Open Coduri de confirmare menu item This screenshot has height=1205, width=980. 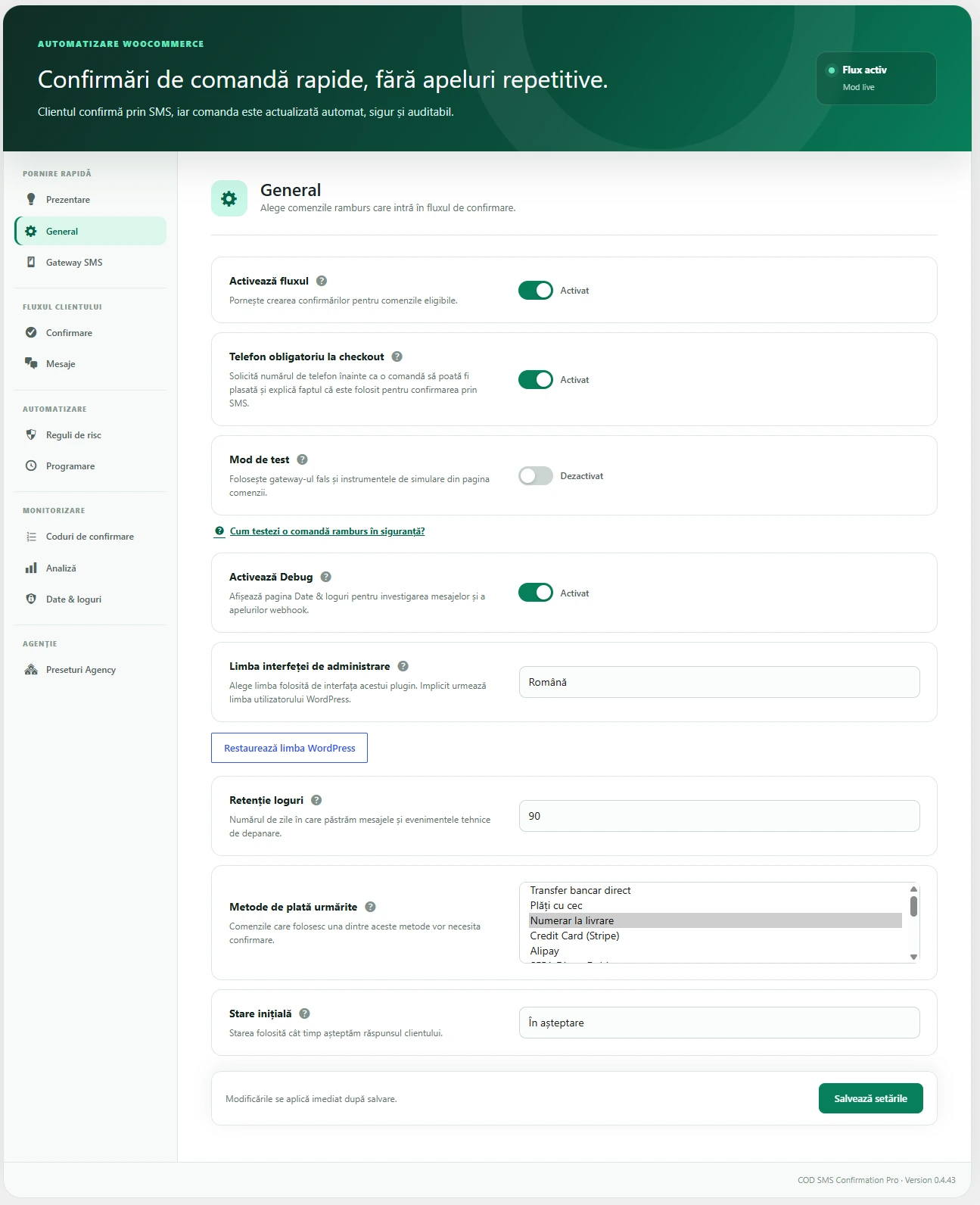coord(90,537)
